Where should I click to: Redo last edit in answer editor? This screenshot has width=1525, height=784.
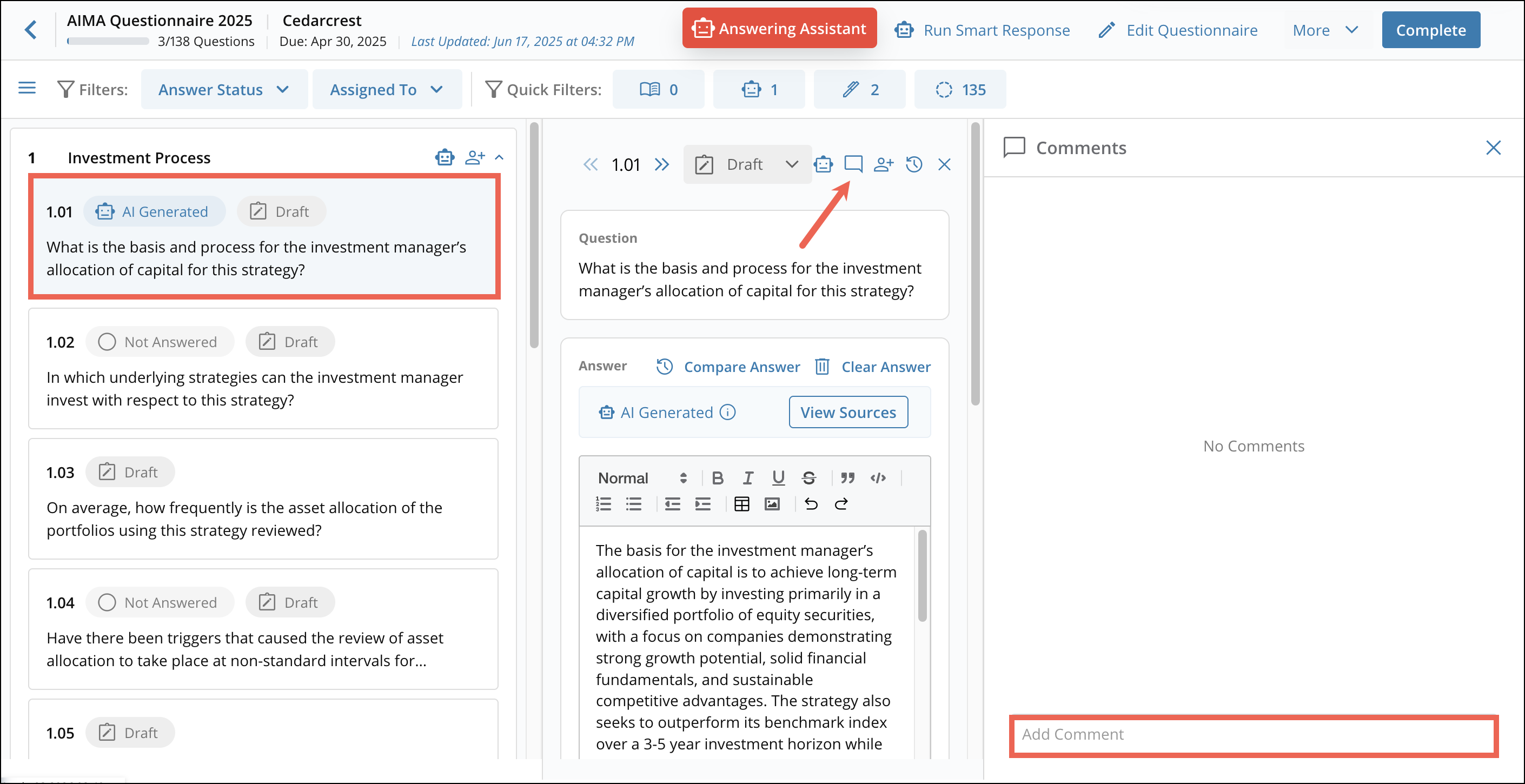(841, 503)
